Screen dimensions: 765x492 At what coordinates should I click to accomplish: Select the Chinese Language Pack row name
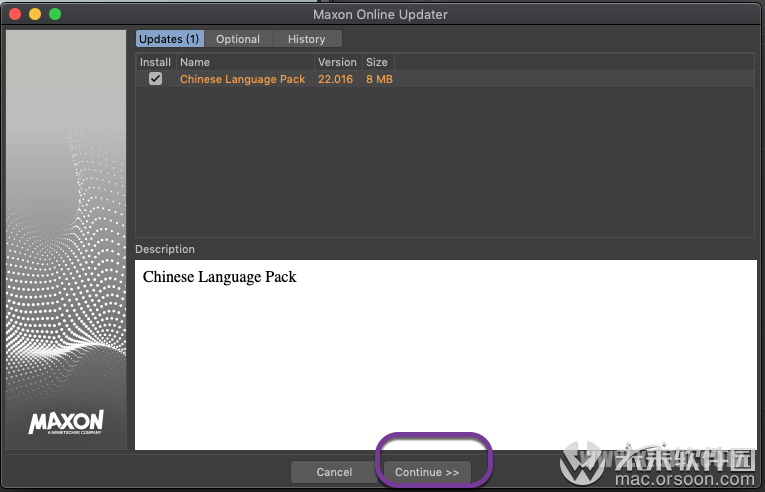pos(242,79)
